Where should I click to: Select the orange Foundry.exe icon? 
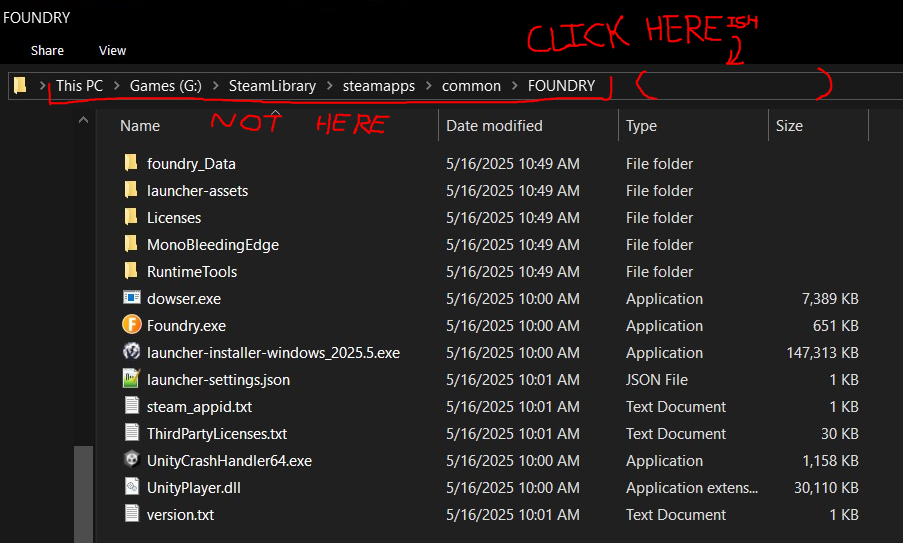click(x=132, y=325)
